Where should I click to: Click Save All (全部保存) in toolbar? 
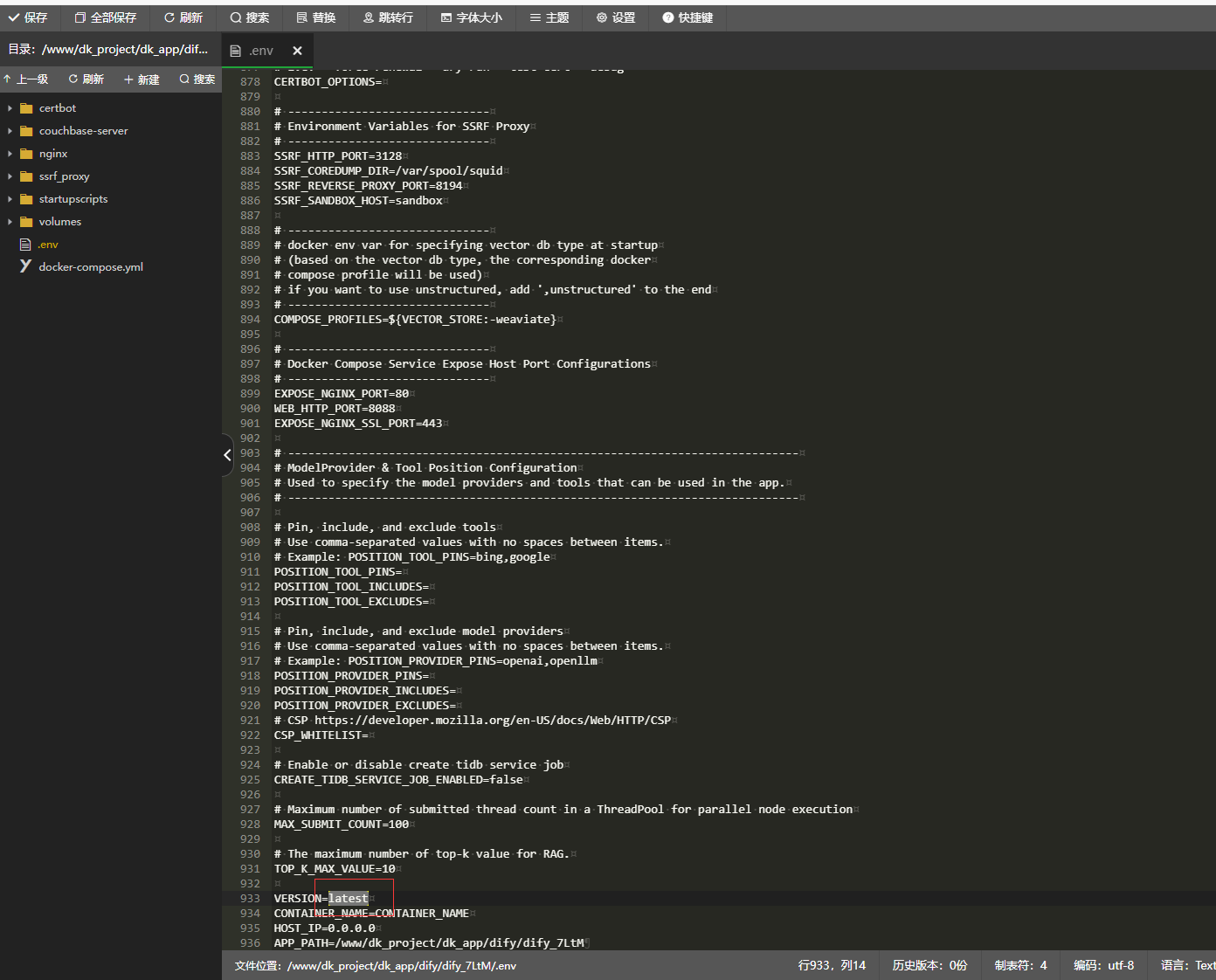click(106, 17)
